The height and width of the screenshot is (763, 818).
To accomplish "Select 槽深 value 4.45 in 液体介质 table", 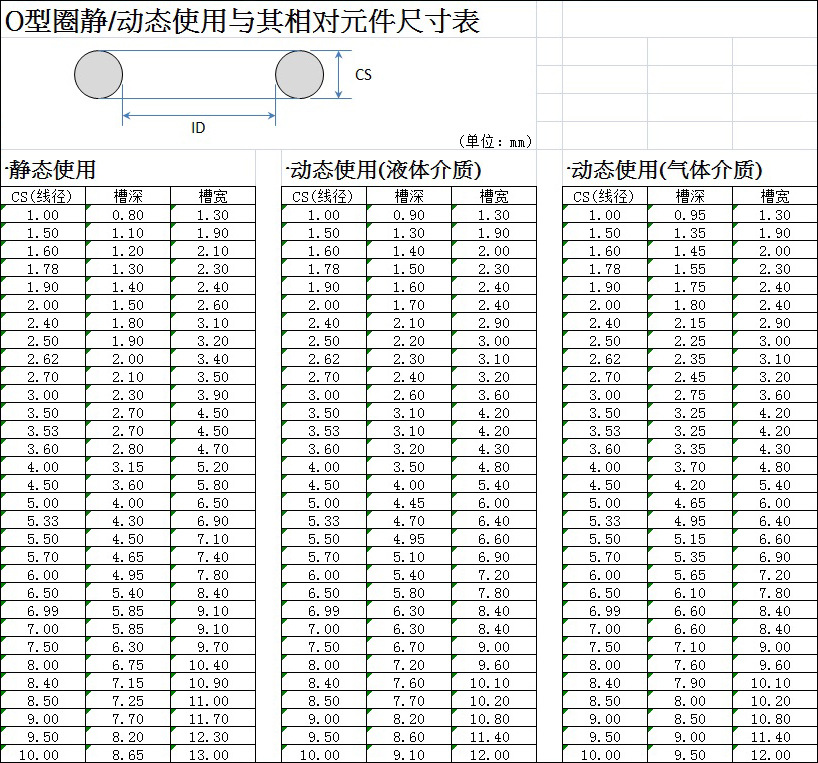I will (409, 503).
